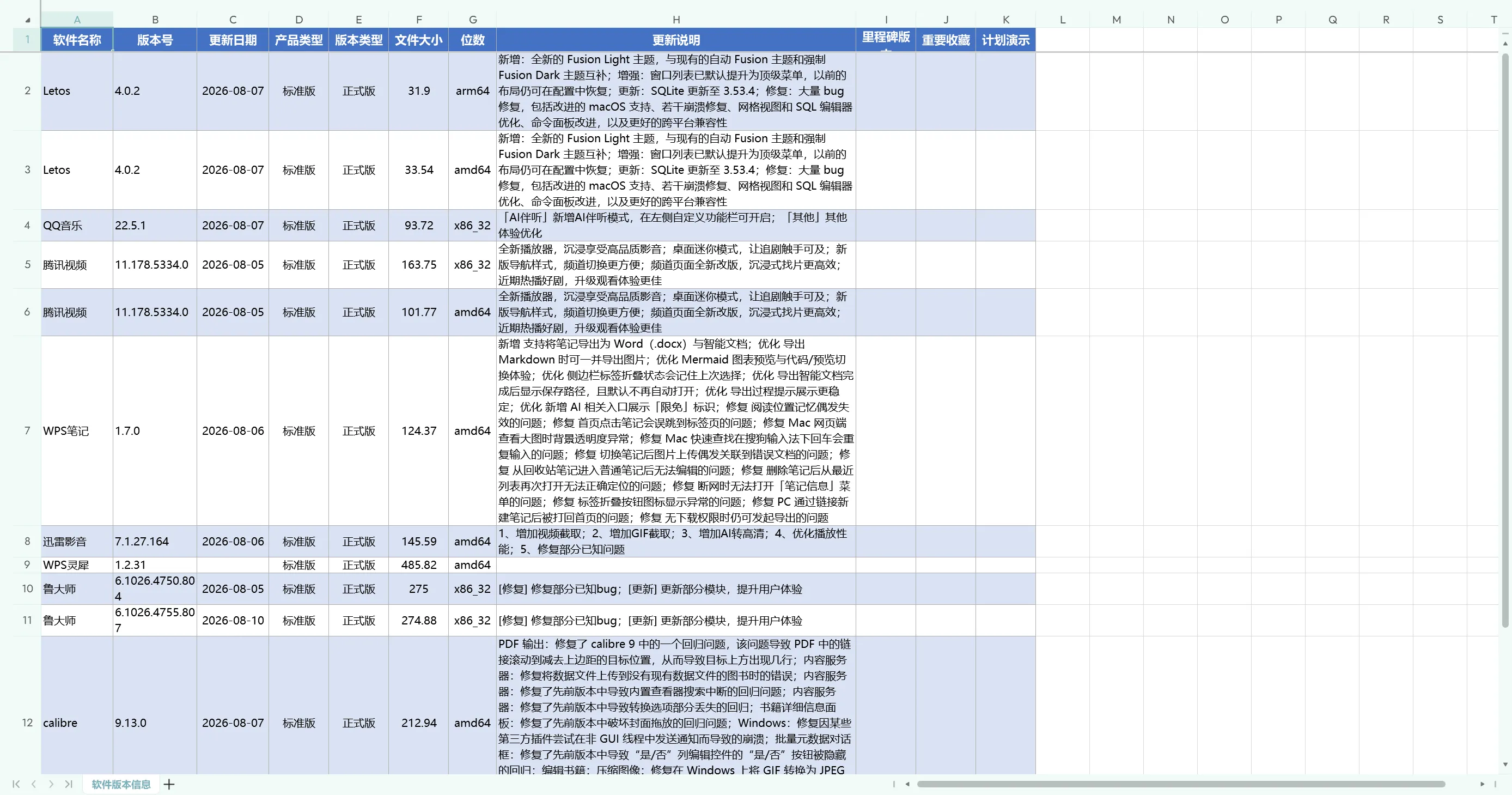
Task: Click the 产品类型 header cell
Action: tap(299, 40)
